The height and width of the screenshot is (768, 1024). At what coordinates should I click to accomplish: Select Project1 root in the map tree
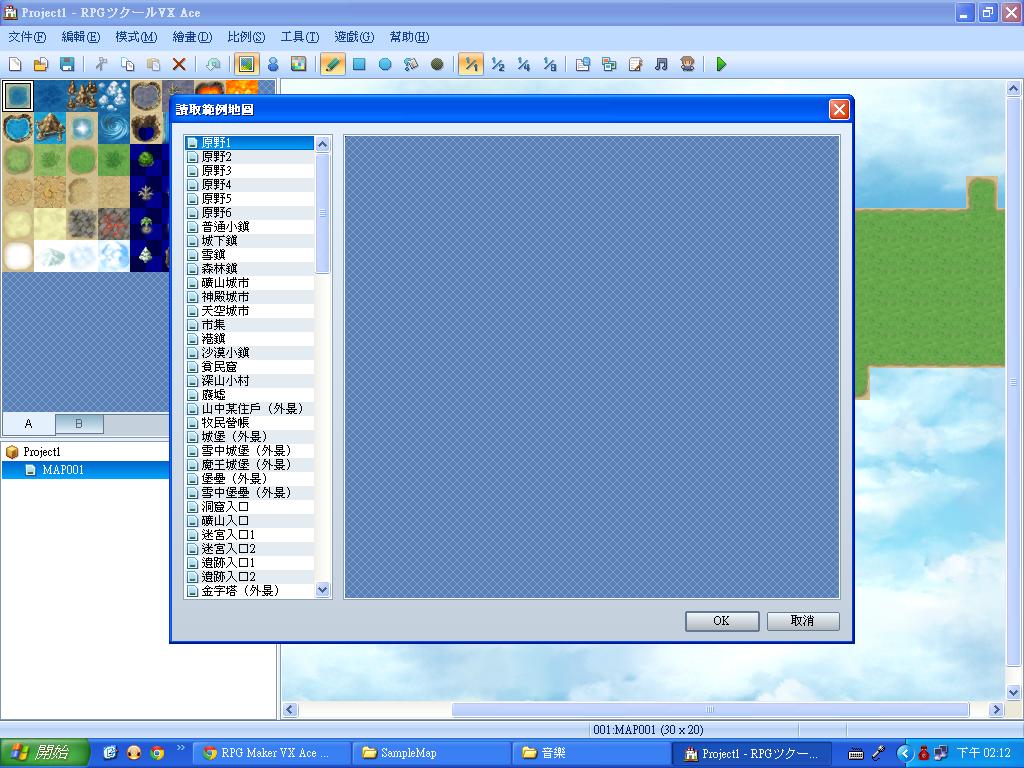point(42,451)
